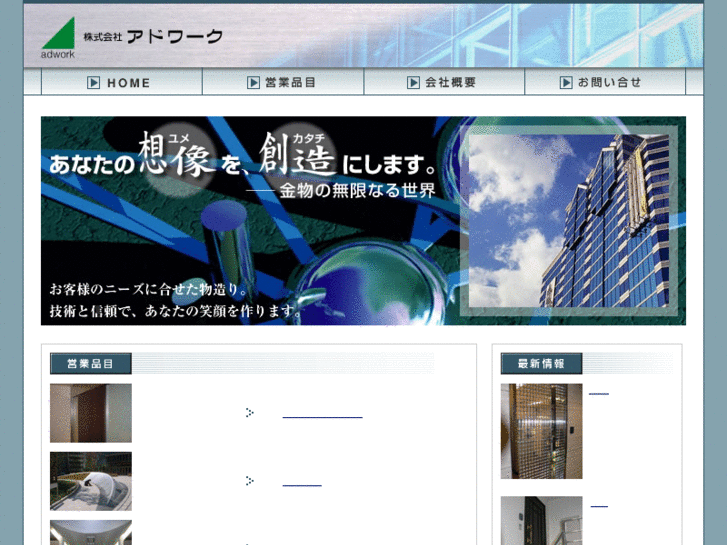Click the small arrow bullet before the first product link
The width and height of the screenshot is (727, 545).
[249, 412]
